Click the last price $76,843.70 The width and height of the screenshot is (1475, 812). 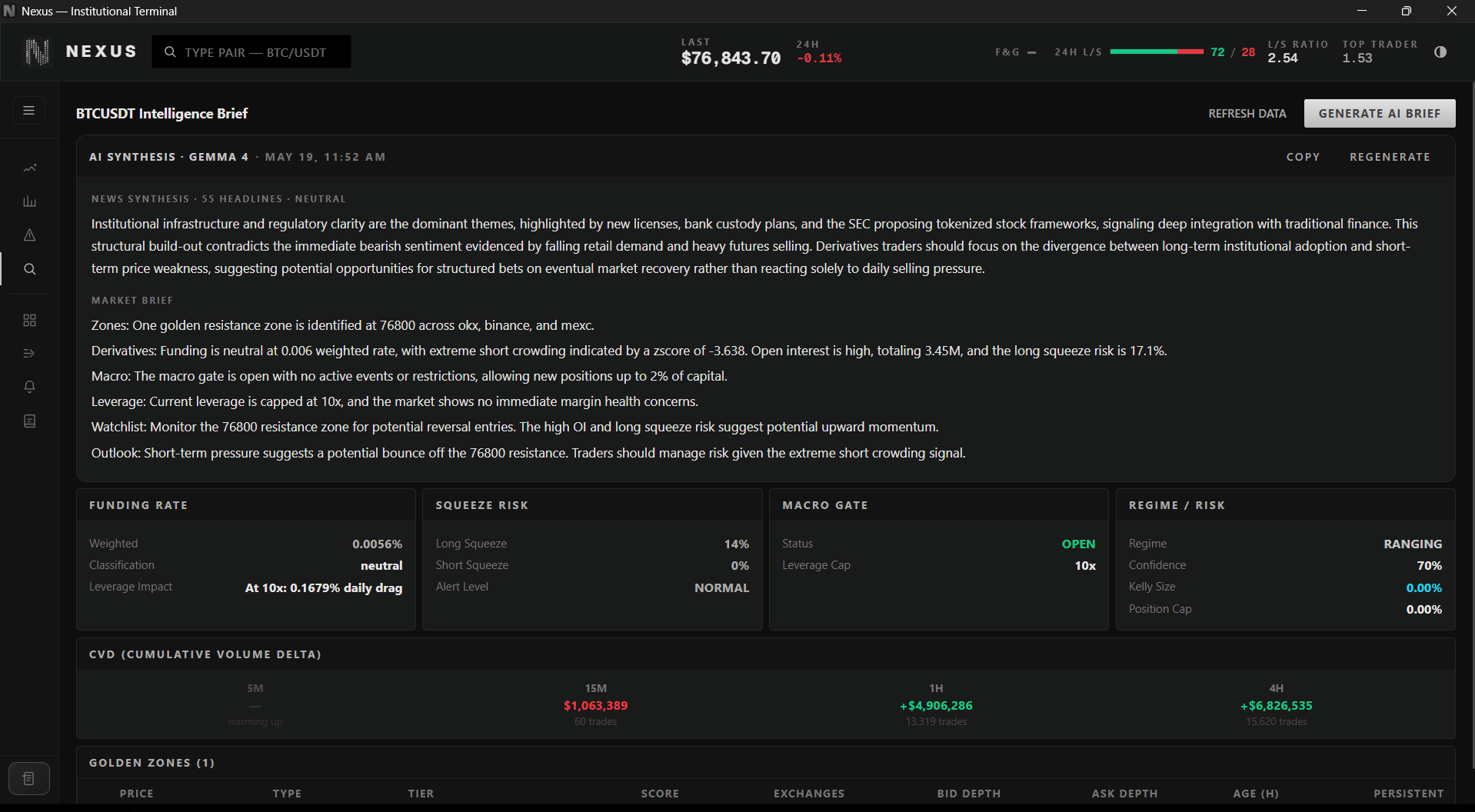pyautogui.click(x=731, y=58)
